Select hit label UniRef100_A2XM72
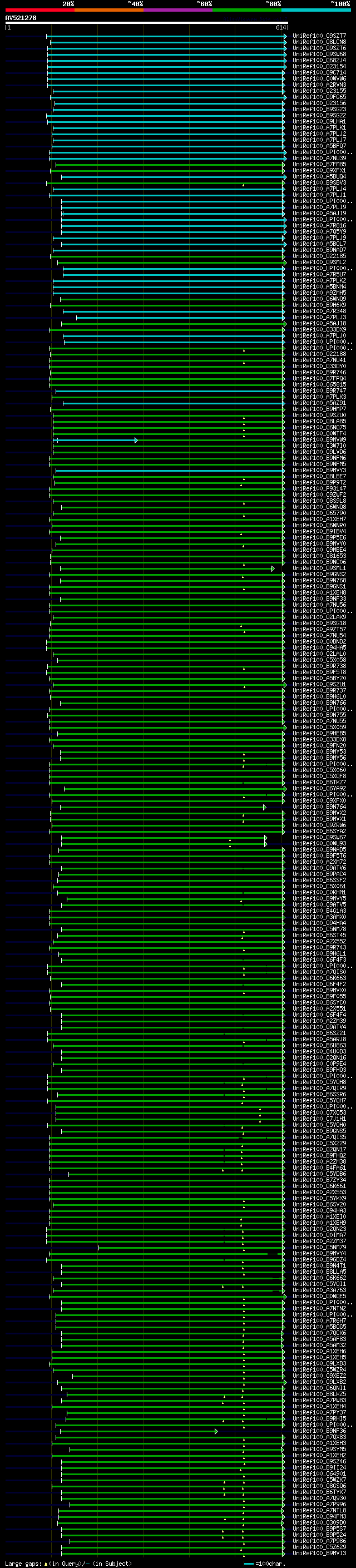 click(319, 862)
